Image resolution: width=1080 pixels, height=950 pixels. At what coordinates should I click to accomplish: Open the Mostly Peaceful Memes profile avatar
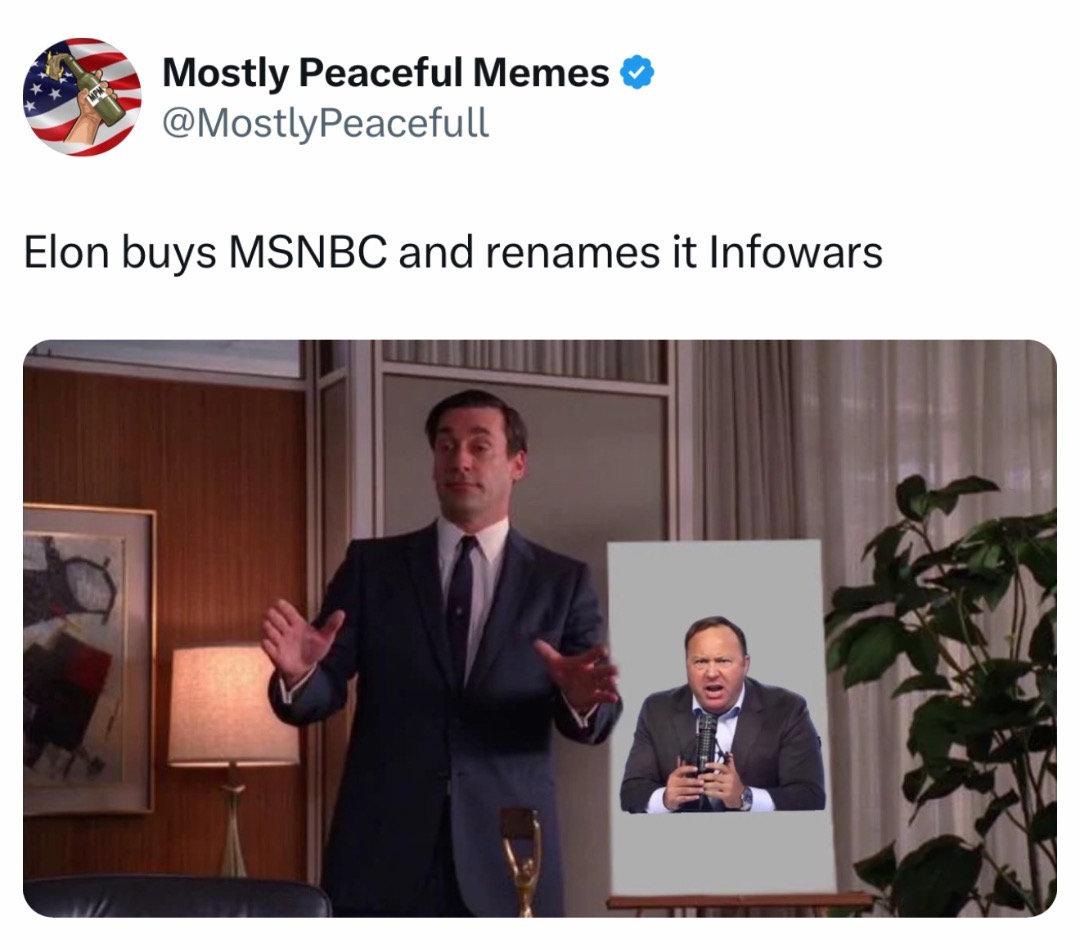[82, 96]
